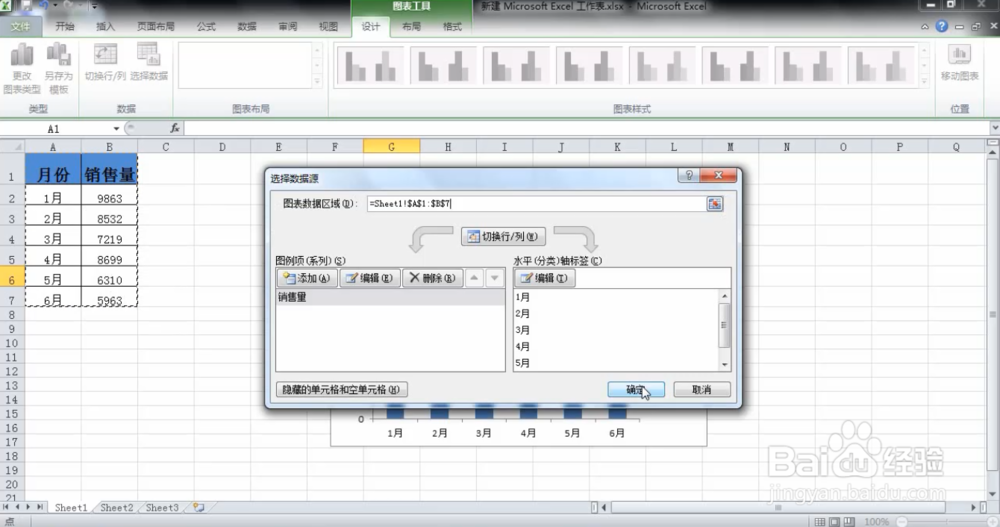Image resolution: width=1000 pixels, height=527 pixels.
Task: Open the Data (数据) ribbon tab
Action: pyautogui.click(x=247, y=27)
